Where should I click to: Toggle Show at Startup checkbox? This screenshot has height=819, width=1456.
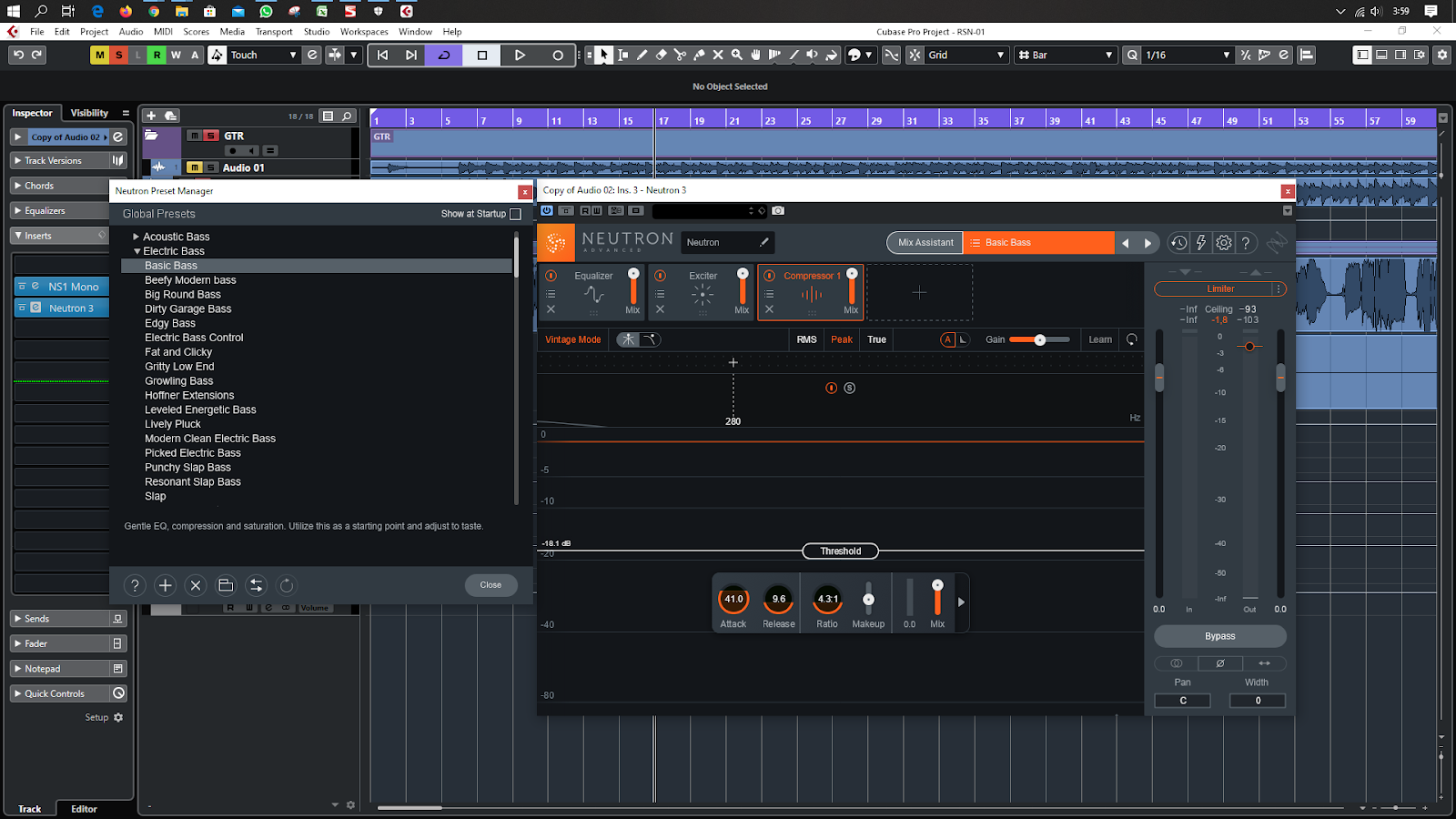(x=515, y=214)
